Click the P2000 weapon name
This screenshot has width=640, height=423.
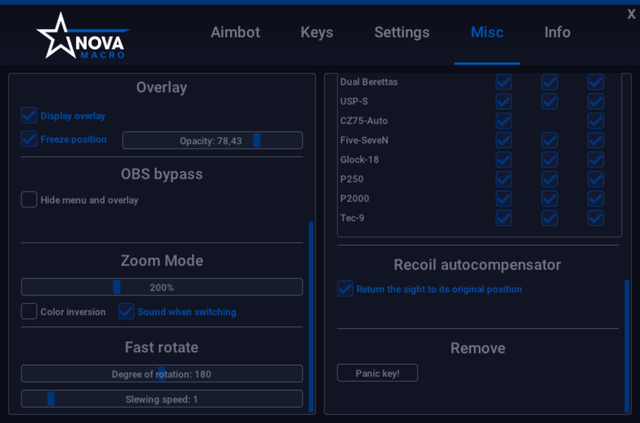click(354, 198)
